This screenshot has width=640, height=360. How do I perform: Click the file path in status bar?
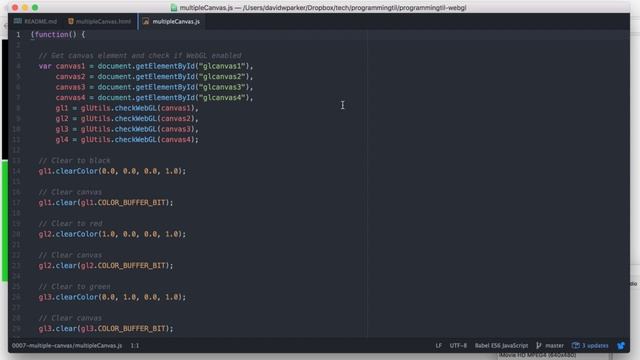click(x=67, y=345)
